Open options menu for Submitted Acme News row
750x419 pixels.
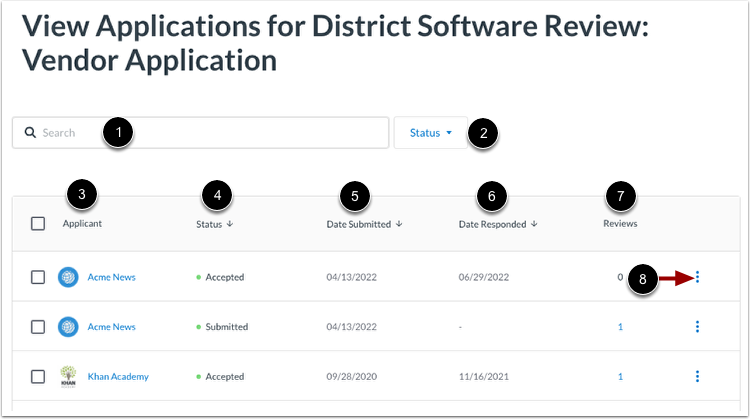tap(697, 327)
